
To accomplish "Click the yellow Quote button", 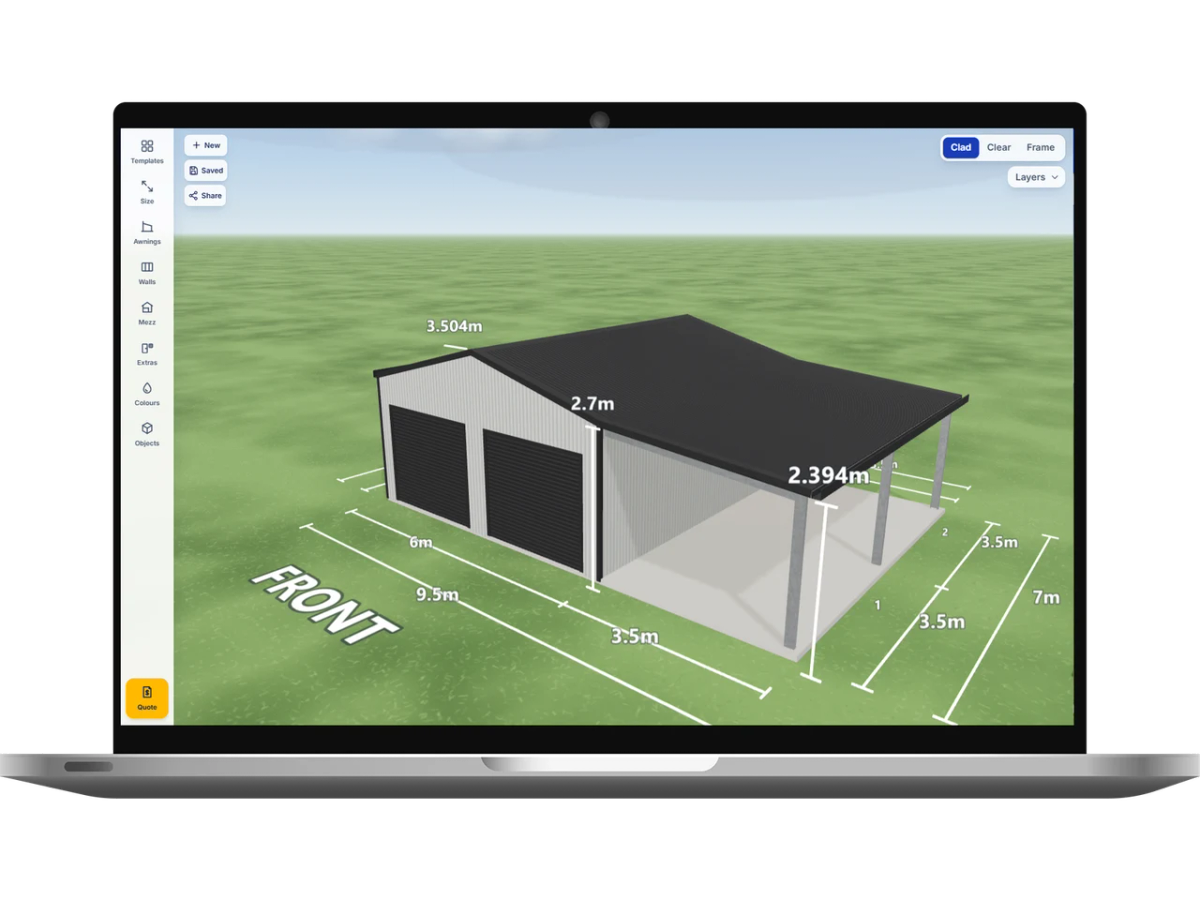I will point(147,698).
